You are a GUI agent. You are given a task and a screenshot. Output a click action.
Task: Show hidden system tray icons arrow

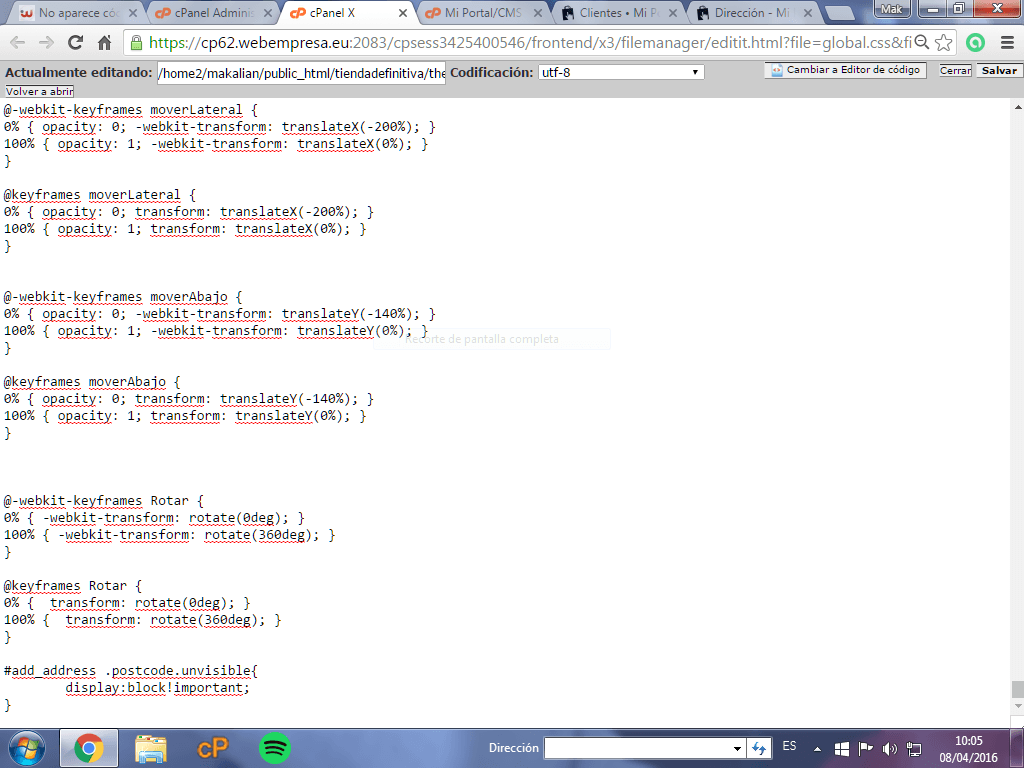(x=817, y=749)
